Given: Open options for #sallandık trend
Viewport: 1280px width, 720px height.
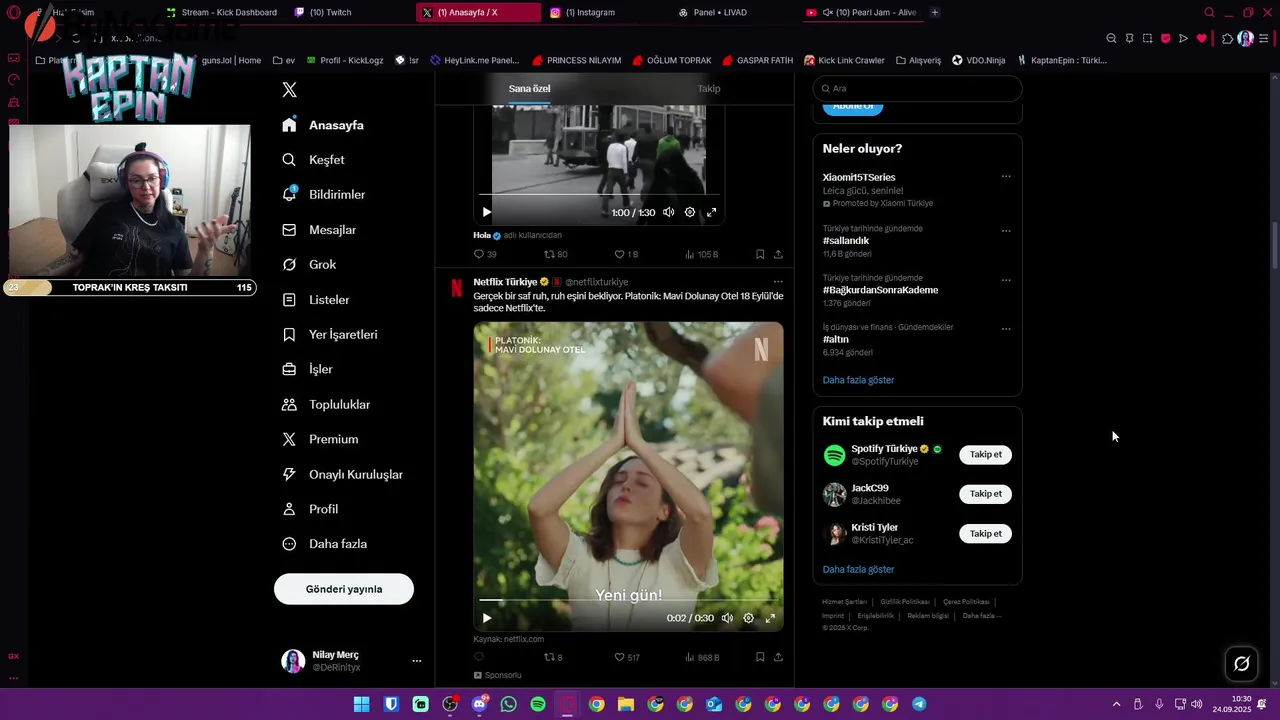Looking at the screenshot, I should coord(1006,230).
